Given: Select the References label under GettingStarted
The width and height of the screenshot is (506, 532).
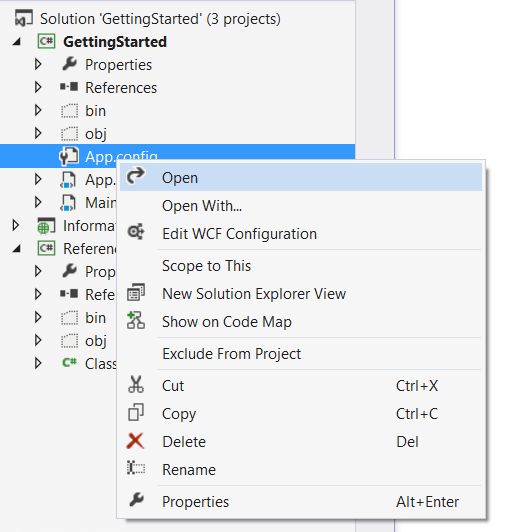Looking at the screenshot, I should coord(121,88).
